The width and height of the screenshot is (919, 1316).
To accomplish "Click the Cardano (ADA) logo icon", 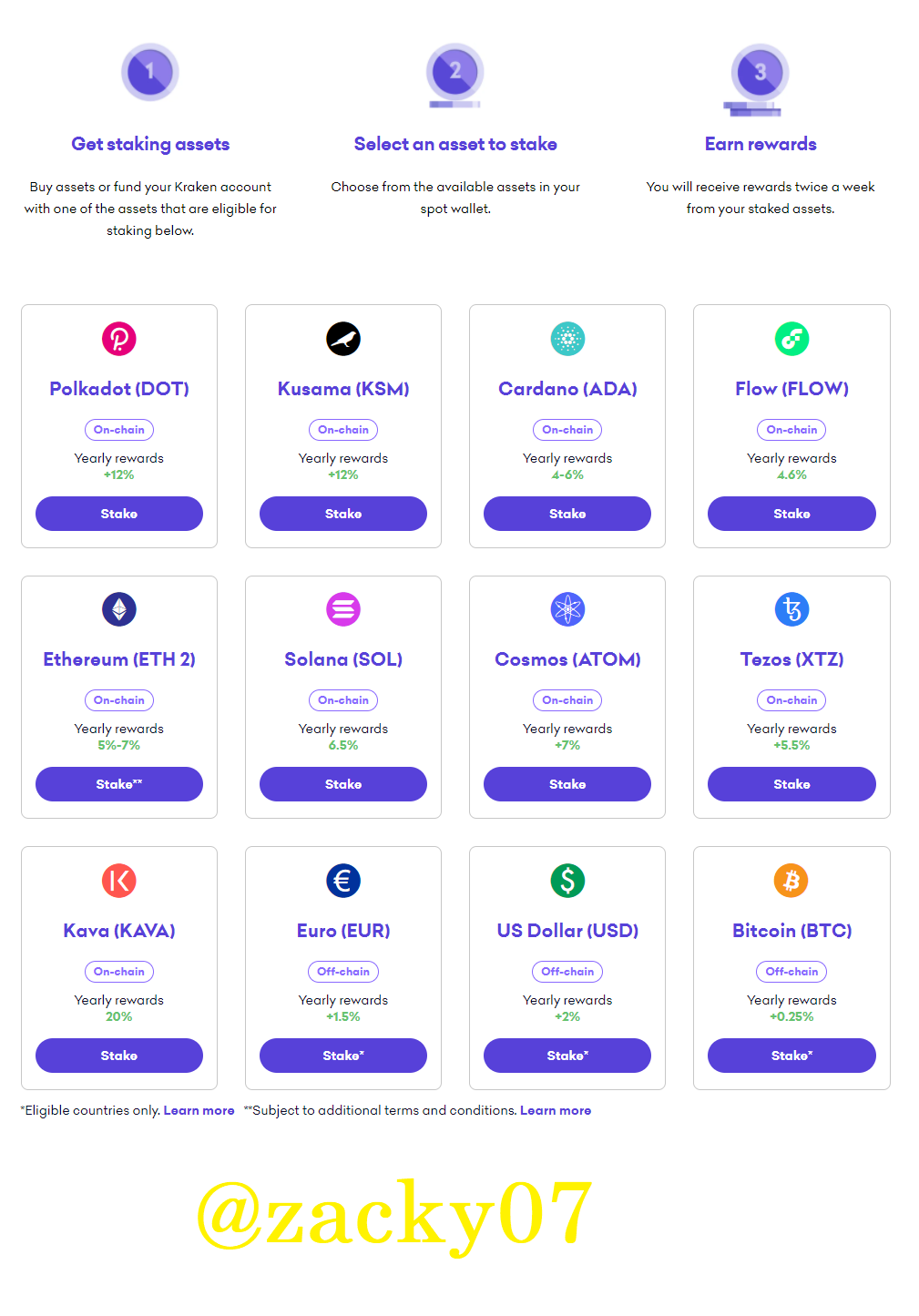I will coord(567,339).
